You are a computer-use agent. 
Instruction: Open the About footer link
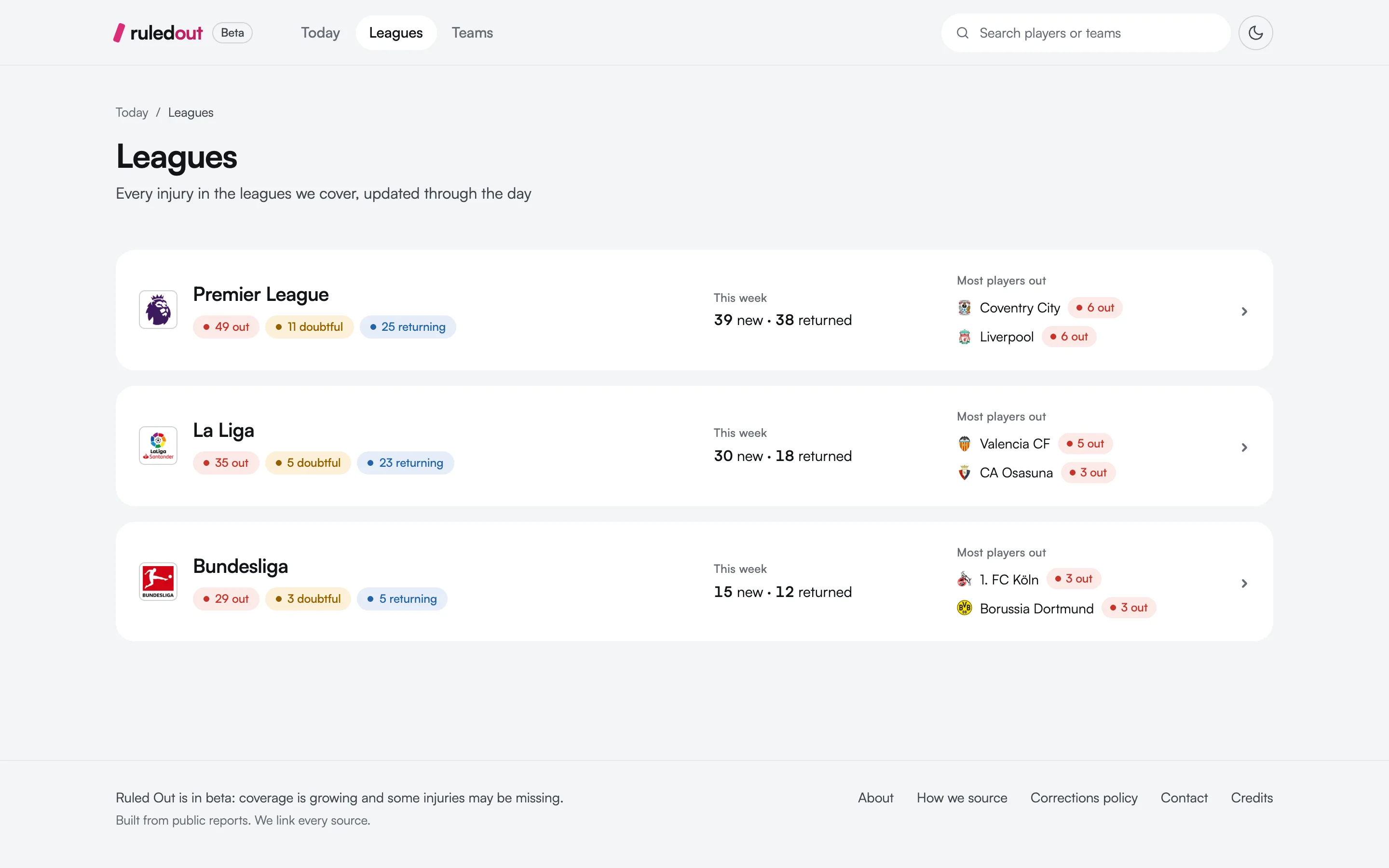click(x=875, y=798)
